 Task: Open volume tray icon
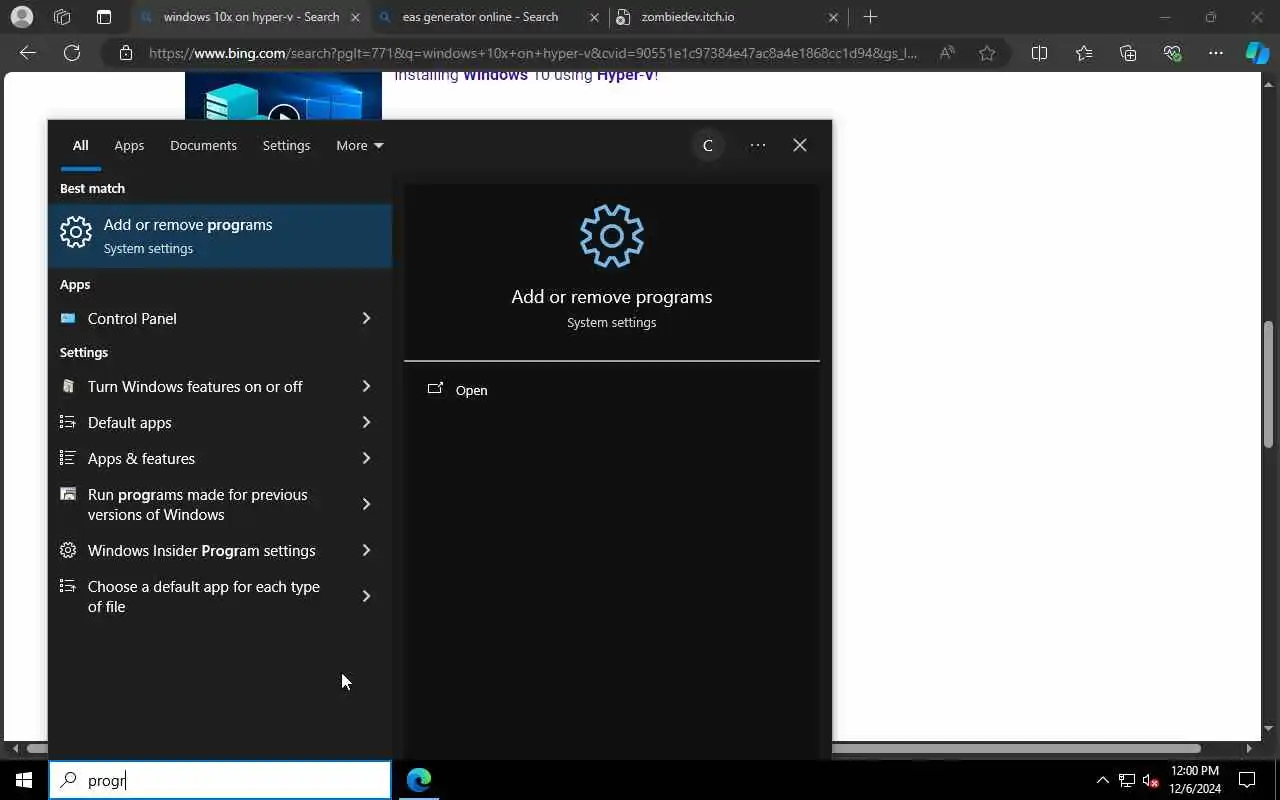[x=1150, y=780]
